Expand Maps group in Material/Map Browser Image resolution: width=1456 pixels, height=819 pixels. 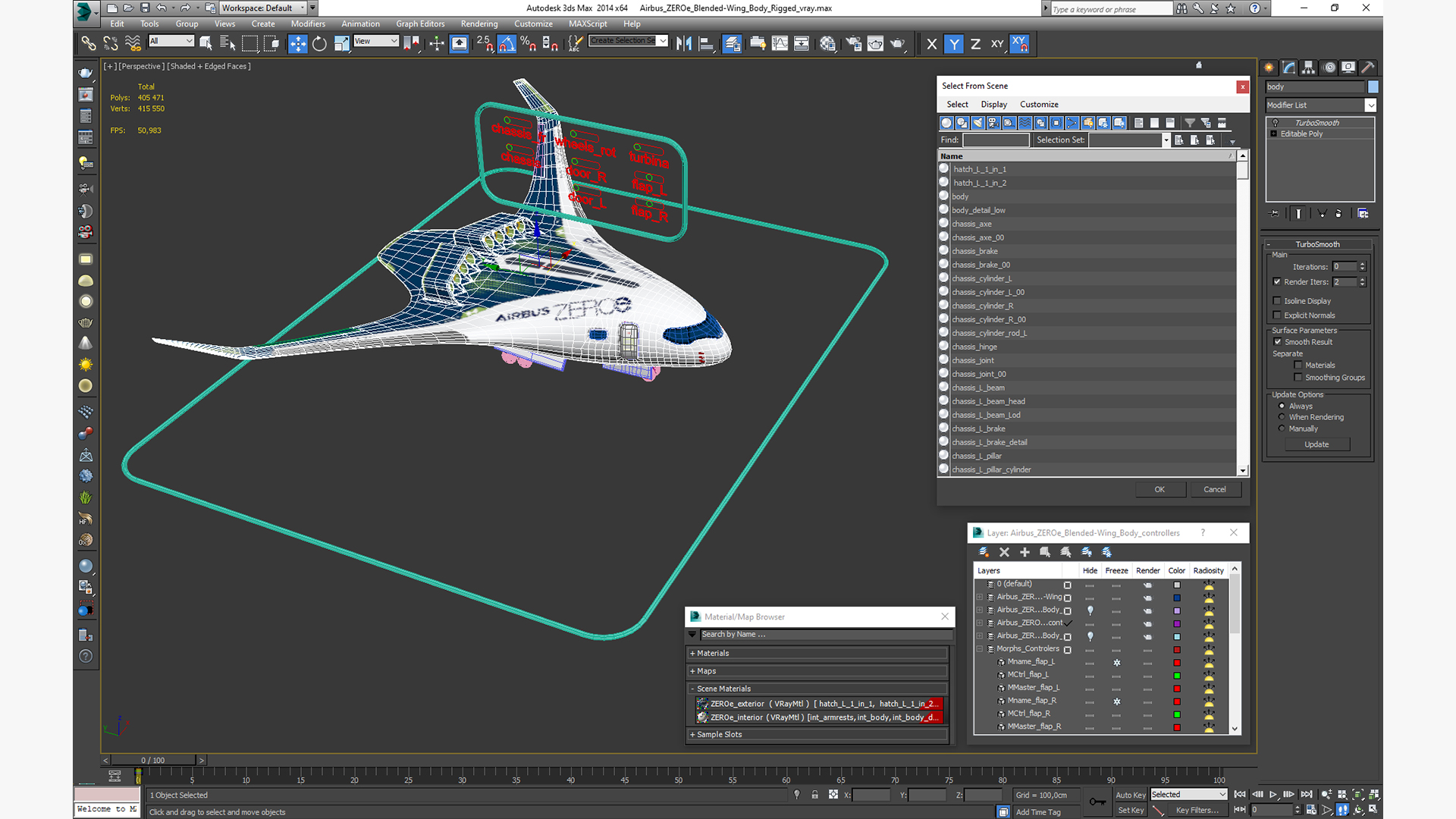(x=817, y=671)
